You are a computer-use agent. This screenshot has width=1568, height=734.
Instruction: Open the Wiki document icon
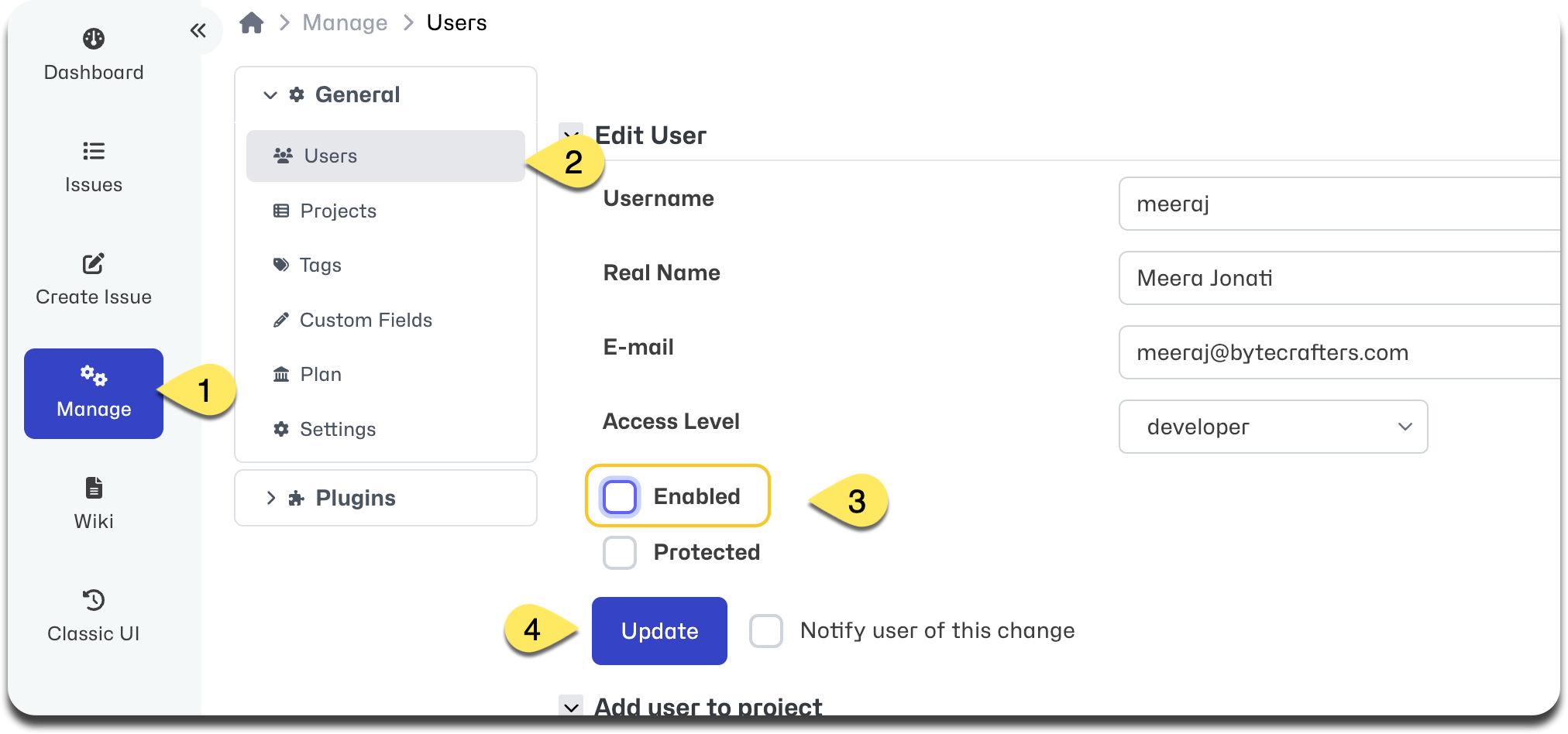coord(94,488)
